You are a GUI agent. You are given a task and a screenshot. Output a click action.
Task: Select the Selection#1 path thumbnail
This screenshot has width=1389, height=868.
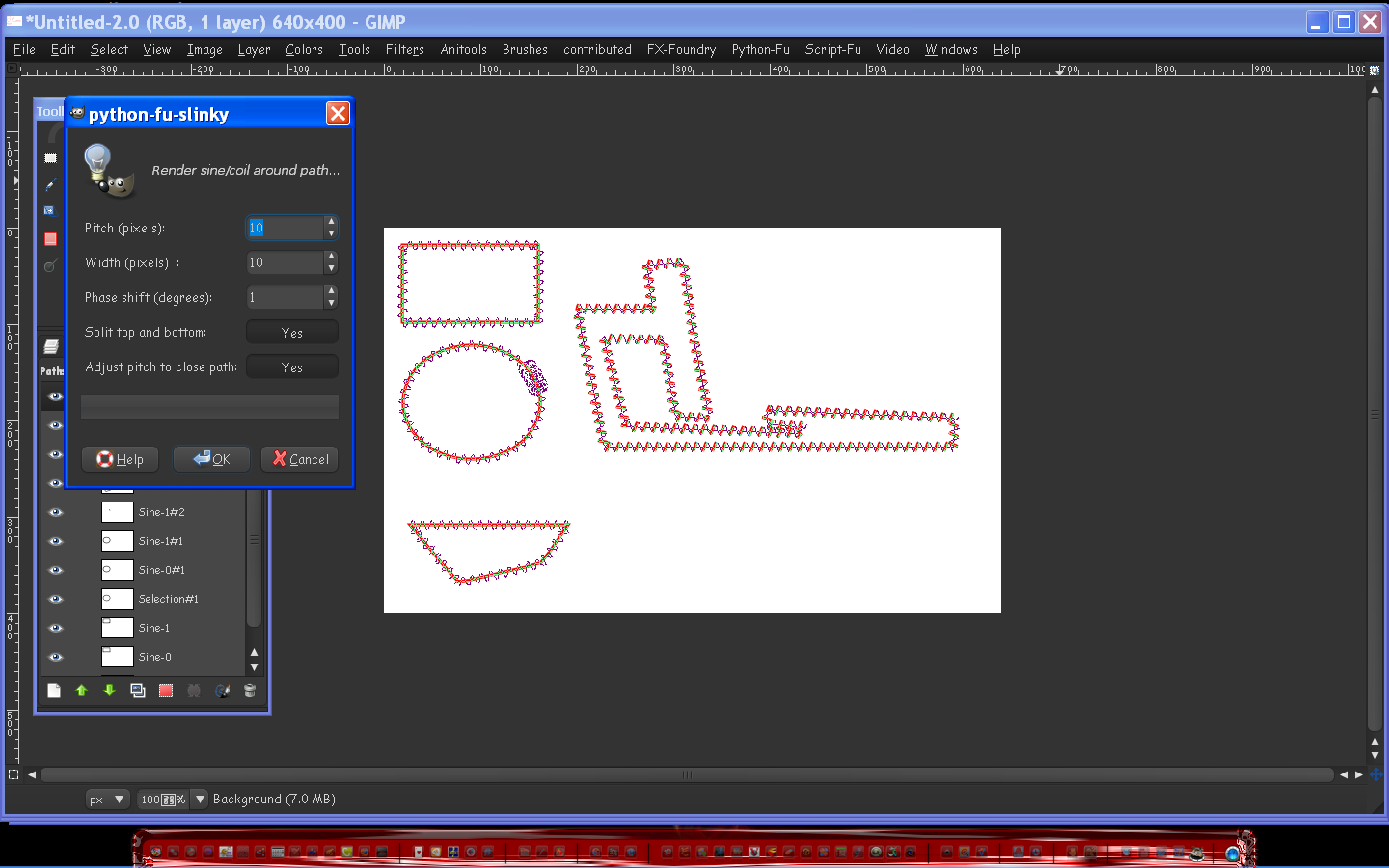(x=118, y=599)
